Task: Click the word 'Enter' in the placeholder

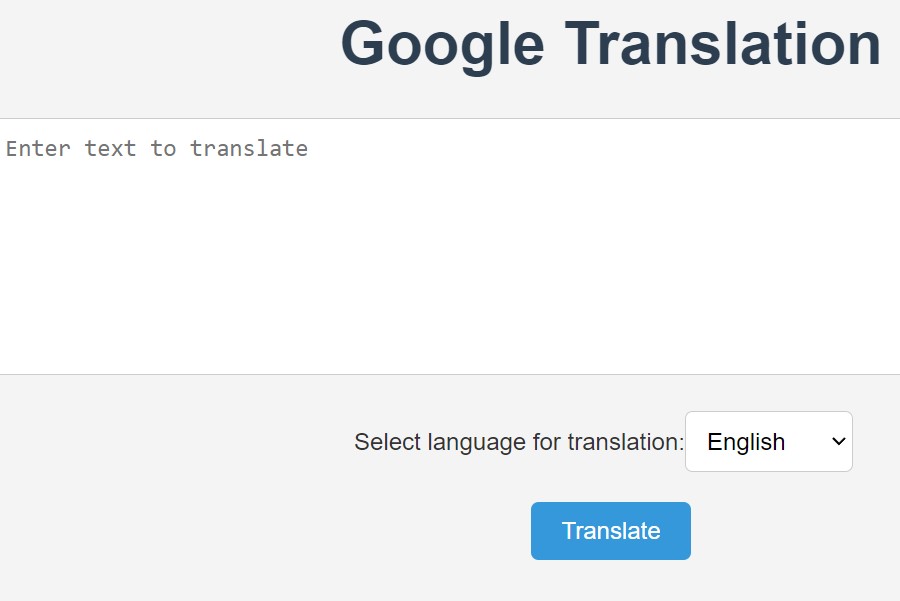Action: coord(38,149)
